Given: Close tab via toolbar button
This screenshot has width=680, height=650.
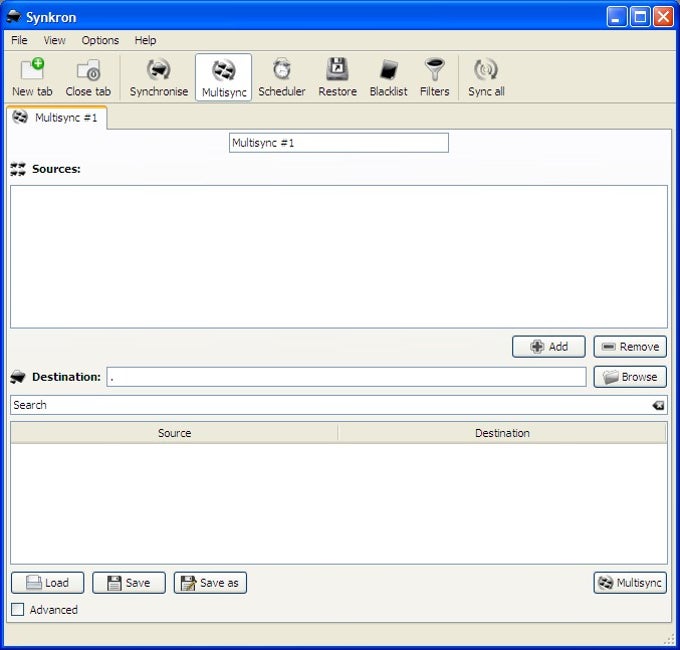Looking at the screenshot, I should 88,77.
